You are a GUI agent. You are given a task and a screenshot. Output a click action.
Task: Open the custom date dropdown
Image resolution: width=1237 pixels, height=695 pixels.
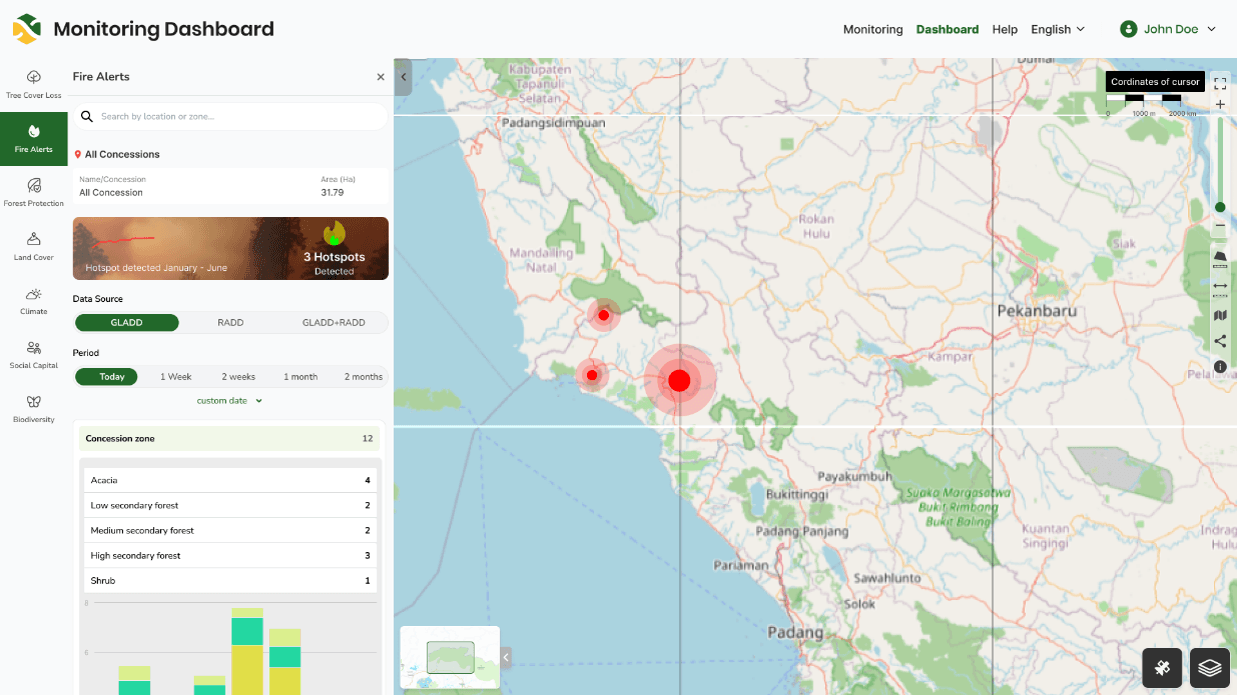(229, 401)
